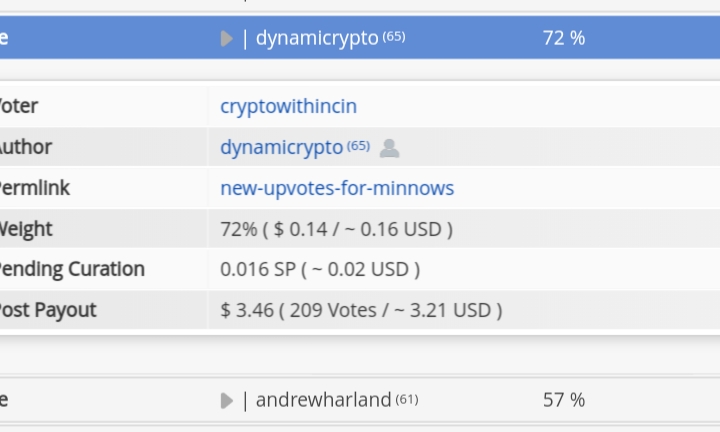Click the Post Payout label
Viewport: 720px width, 432px height.
pos(48,310)
